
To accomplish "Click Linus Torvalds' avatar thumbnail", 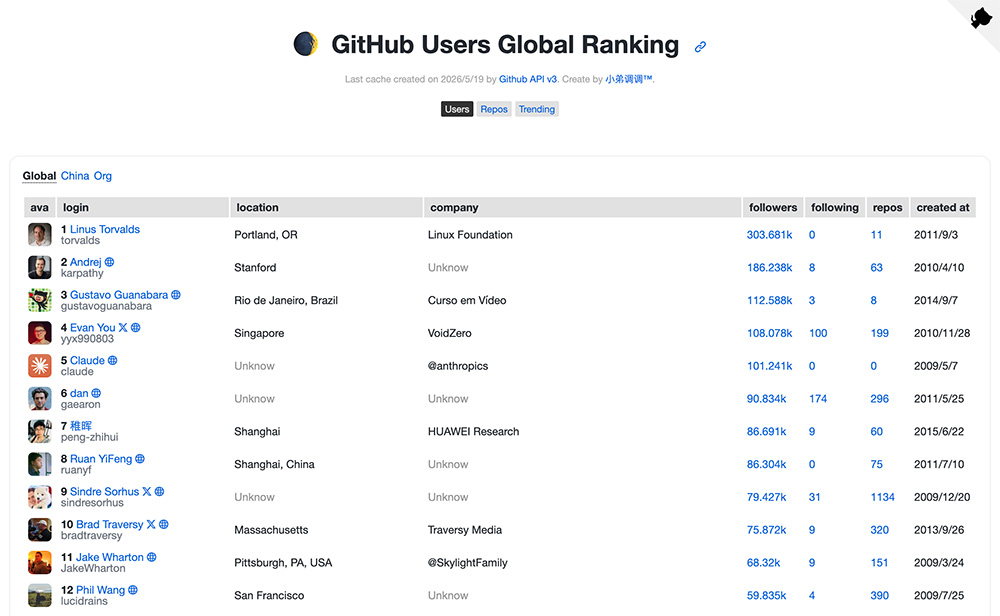I will [40, 235].
